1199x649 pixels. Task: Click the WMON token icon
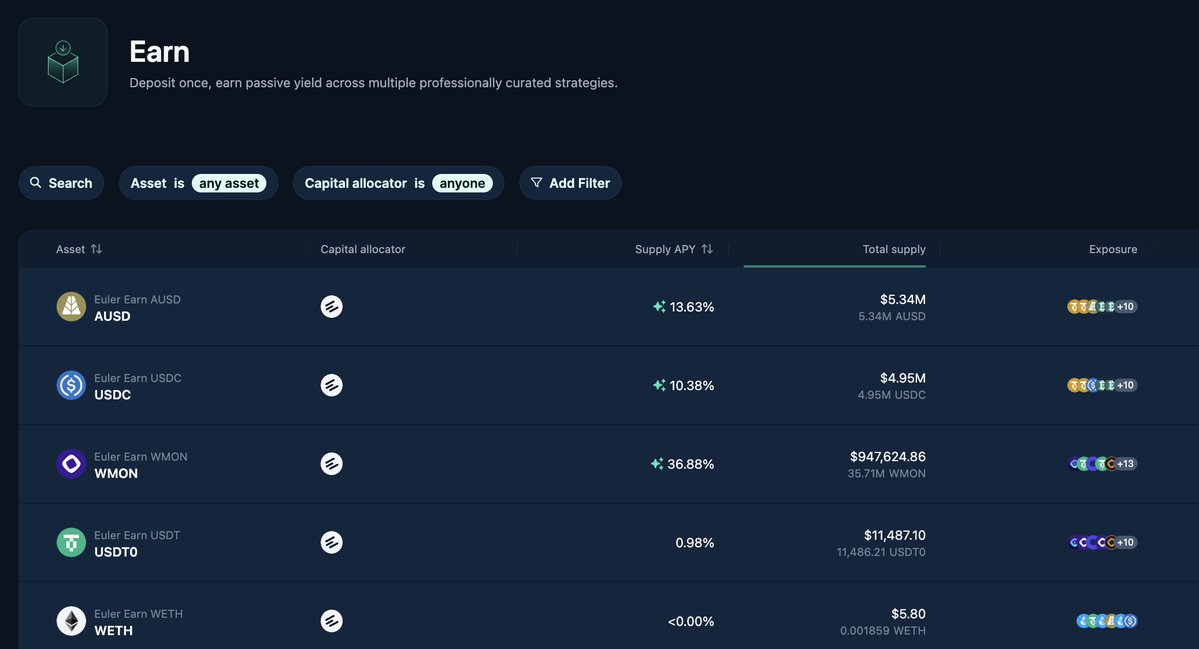[x=71, y=464]
